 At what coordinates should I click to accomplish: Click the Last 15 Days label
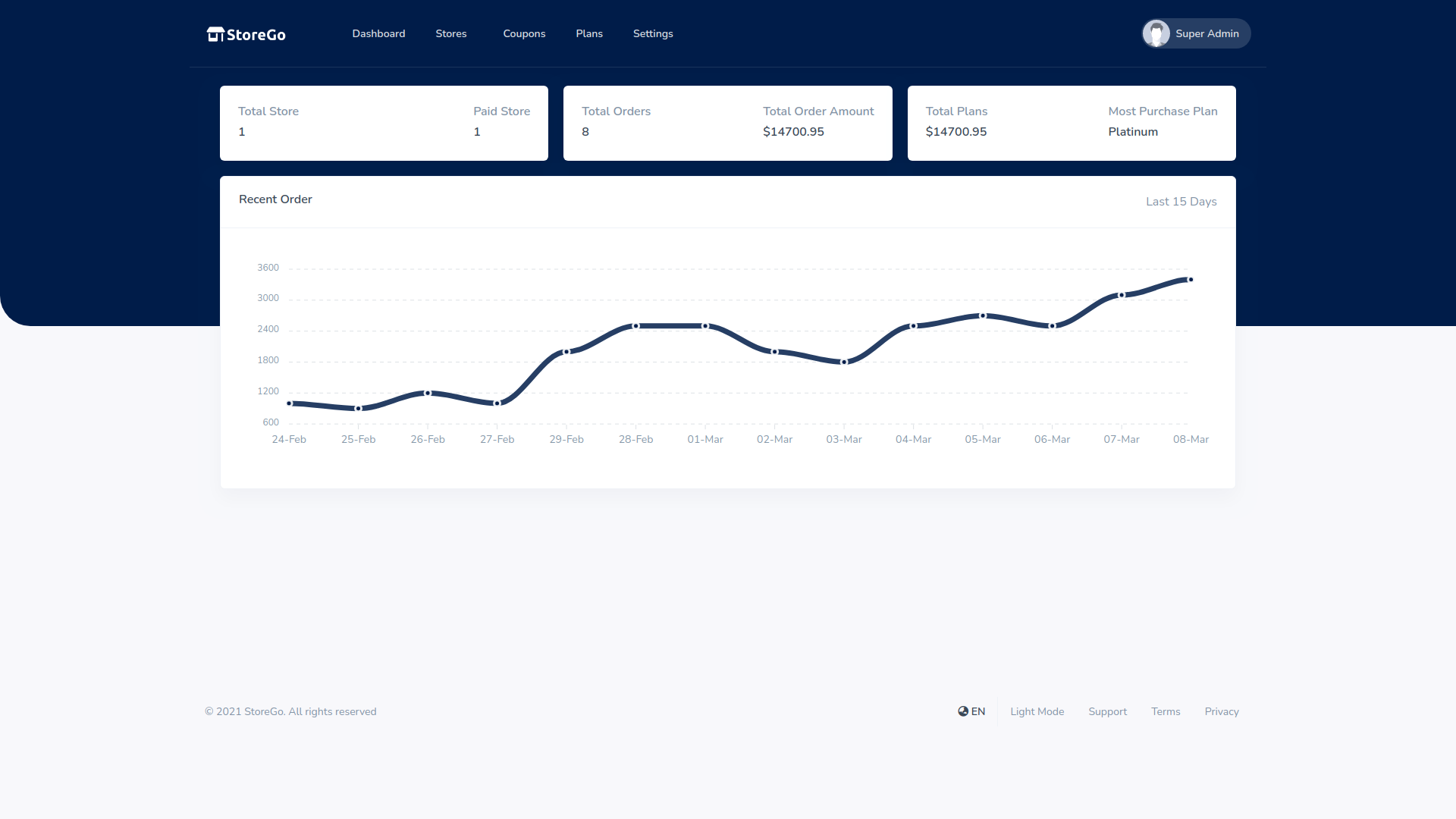pyautogui.click(x=1181, y=202)
